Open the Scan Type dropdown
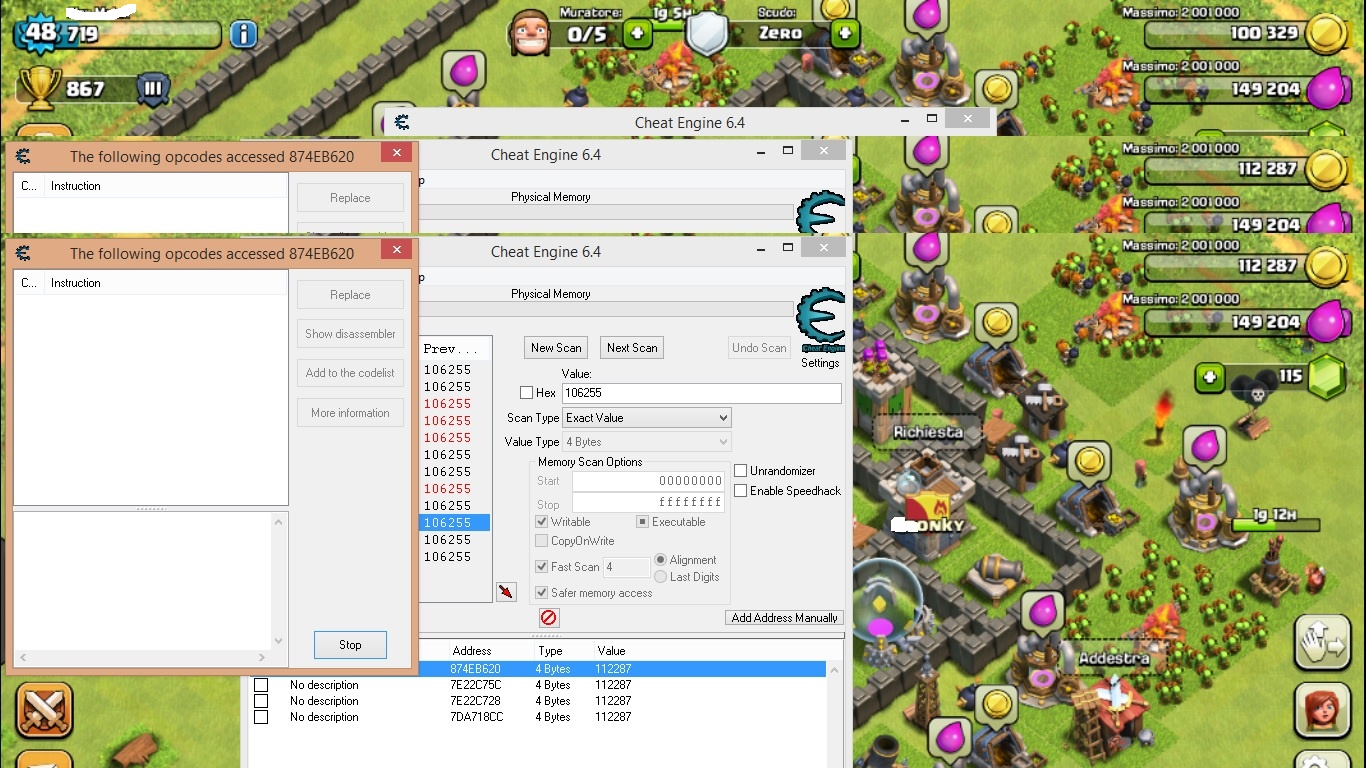Viewport: 1366px width, 768px height. pos(646,418)
